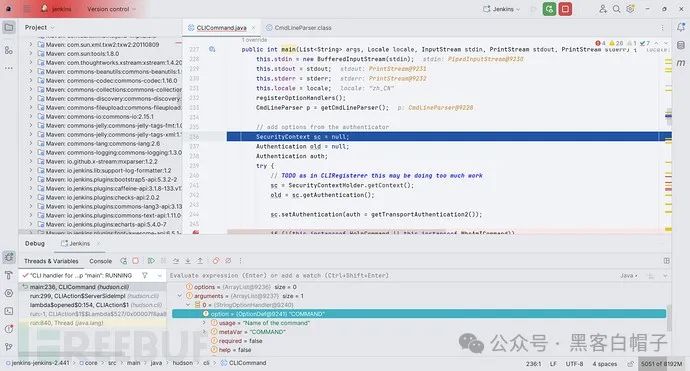The height and width of the screenshot is (371, 690).
Task: Open editor tabs options three-dots menu
Action: pyautogui.click(x=662, y=28)
